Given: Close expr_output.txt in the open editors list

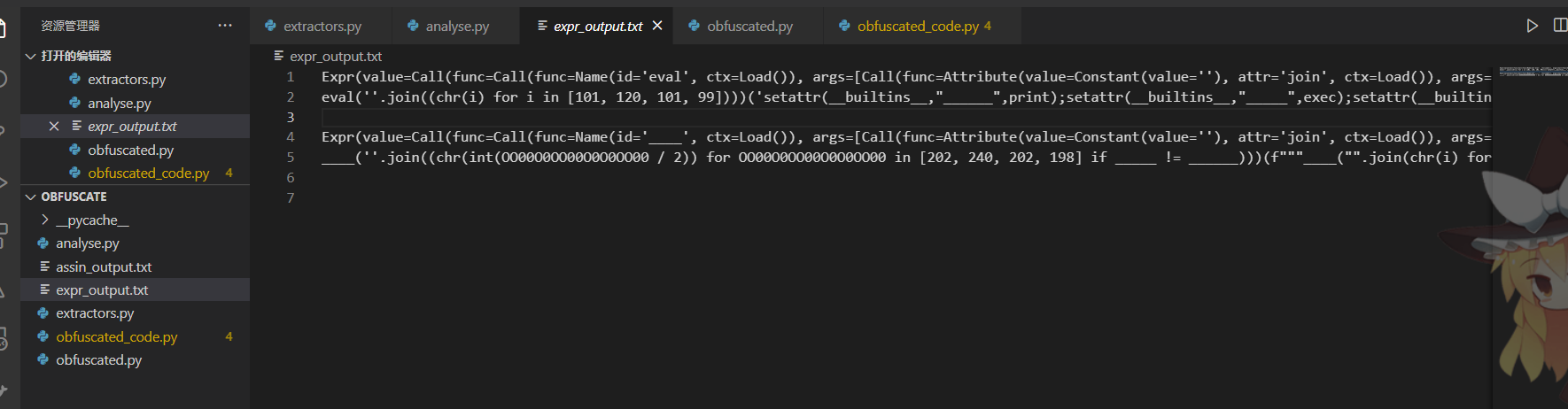Looking at the screenshot, I should click(54, 127).
